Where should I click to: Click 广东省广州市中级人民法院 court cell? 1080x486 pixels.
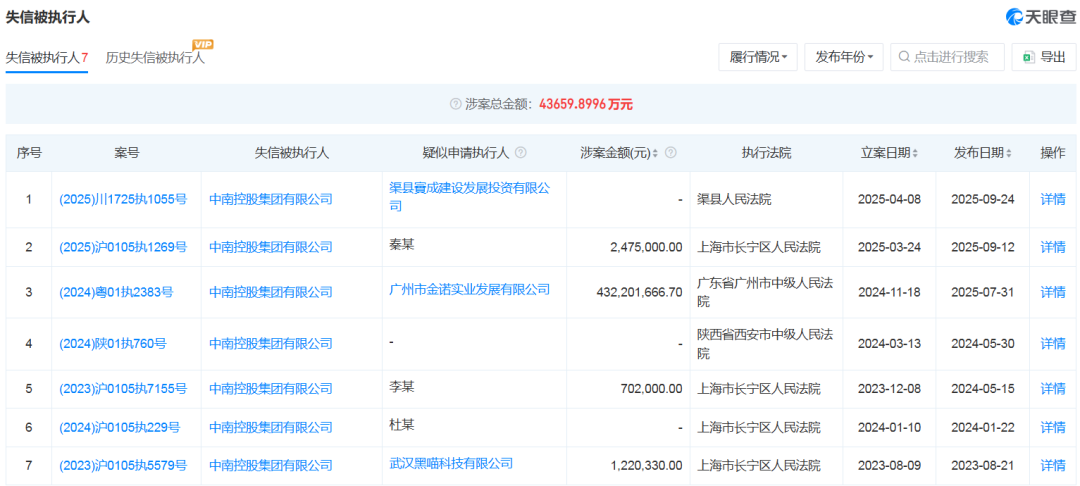(x=765, y=293)
